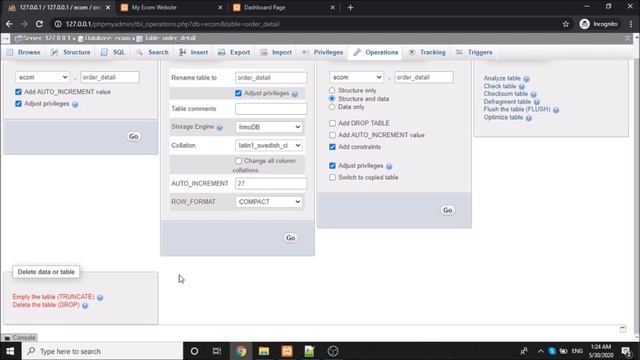
Task: Open help for Optimize table
Action: [529, 118]
